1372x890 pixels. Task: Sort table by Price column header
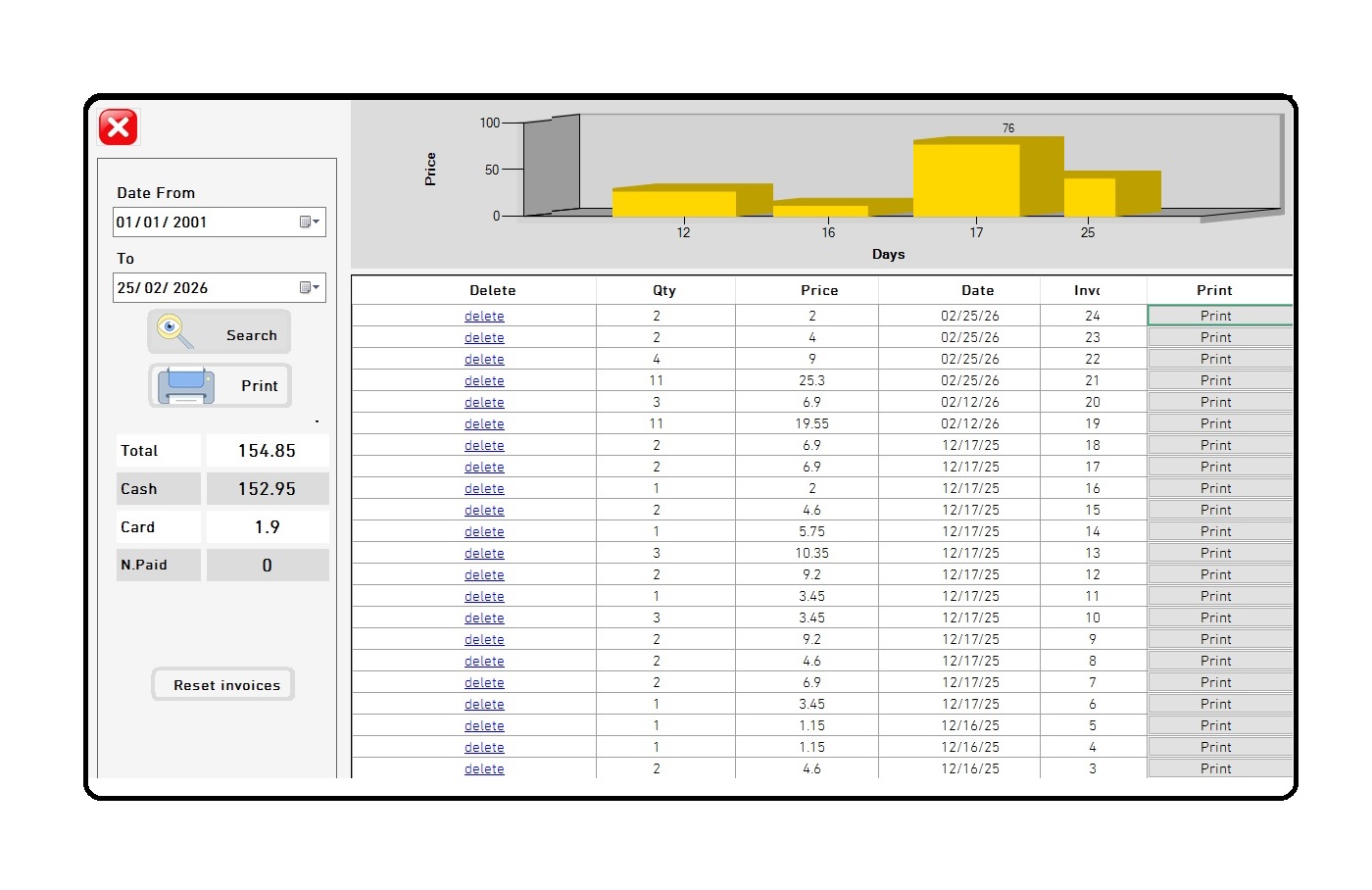pyautogui.click(x=819, y=290)
